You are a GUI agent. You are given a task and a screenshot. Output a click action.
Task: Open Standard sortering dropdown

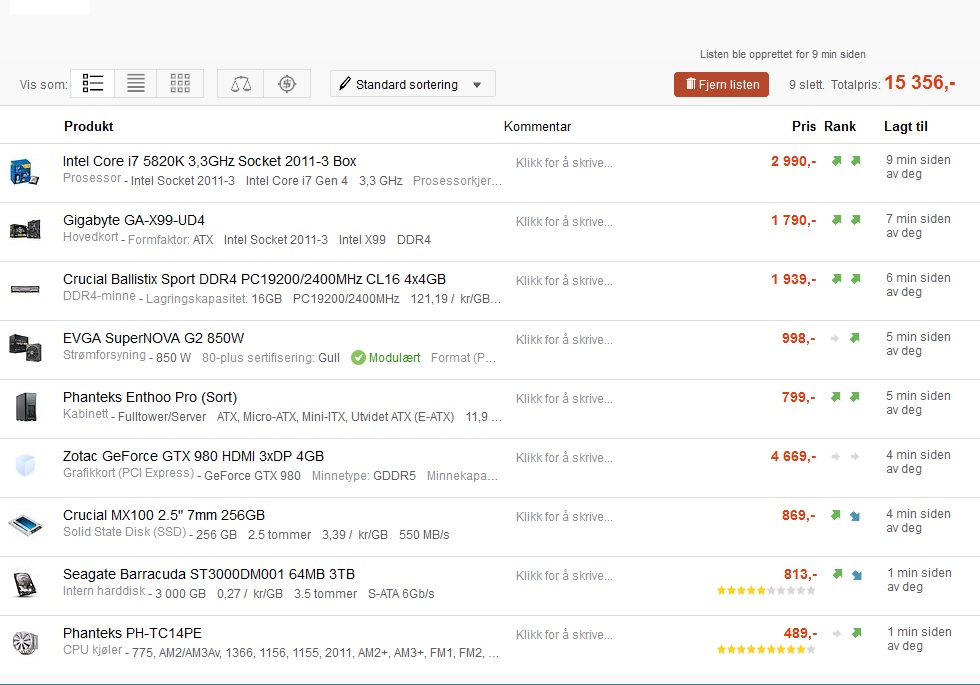point(412,84)
